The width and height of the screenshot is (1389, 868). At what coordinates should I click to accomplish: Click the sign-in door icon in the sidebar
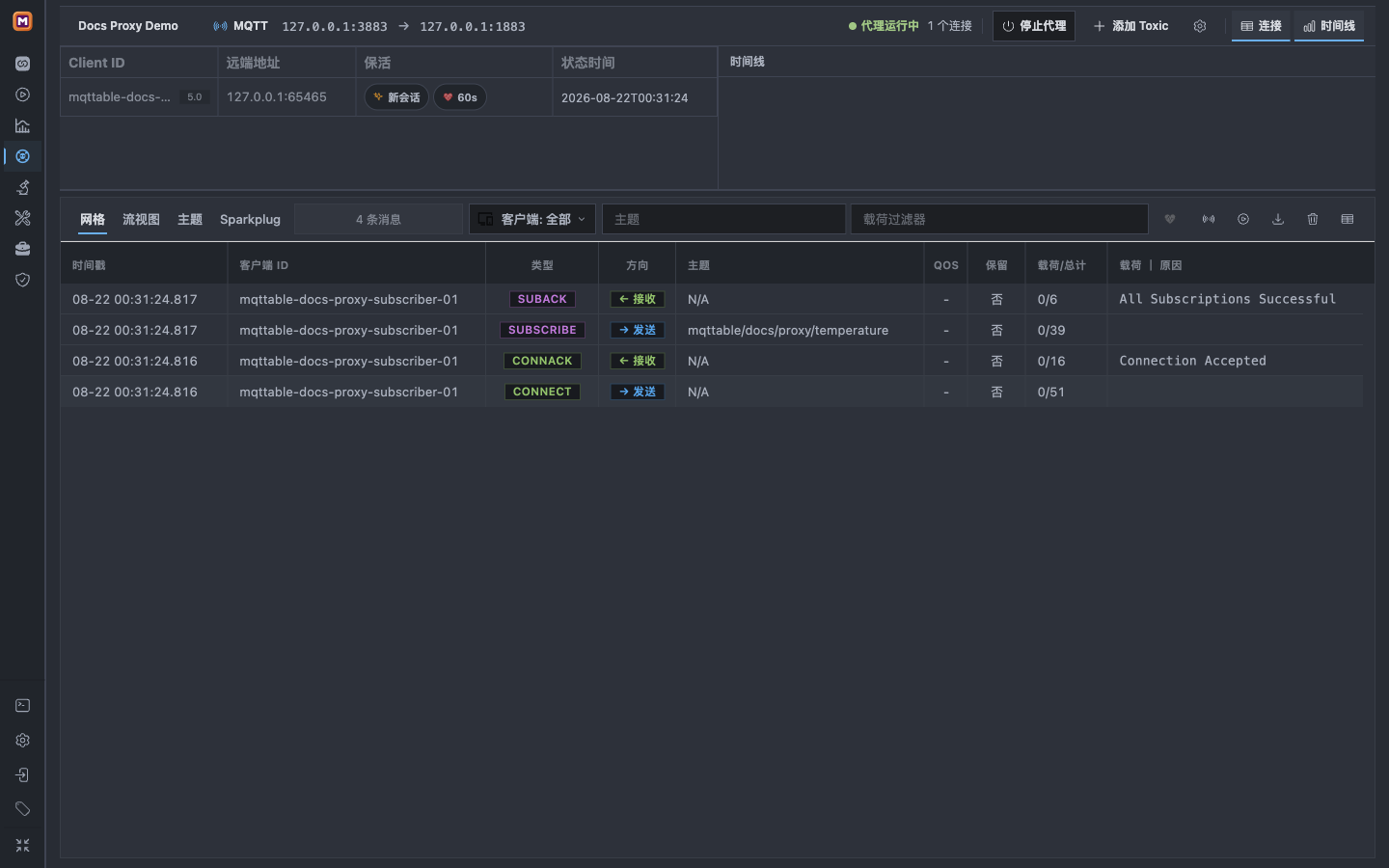(22, 775)
